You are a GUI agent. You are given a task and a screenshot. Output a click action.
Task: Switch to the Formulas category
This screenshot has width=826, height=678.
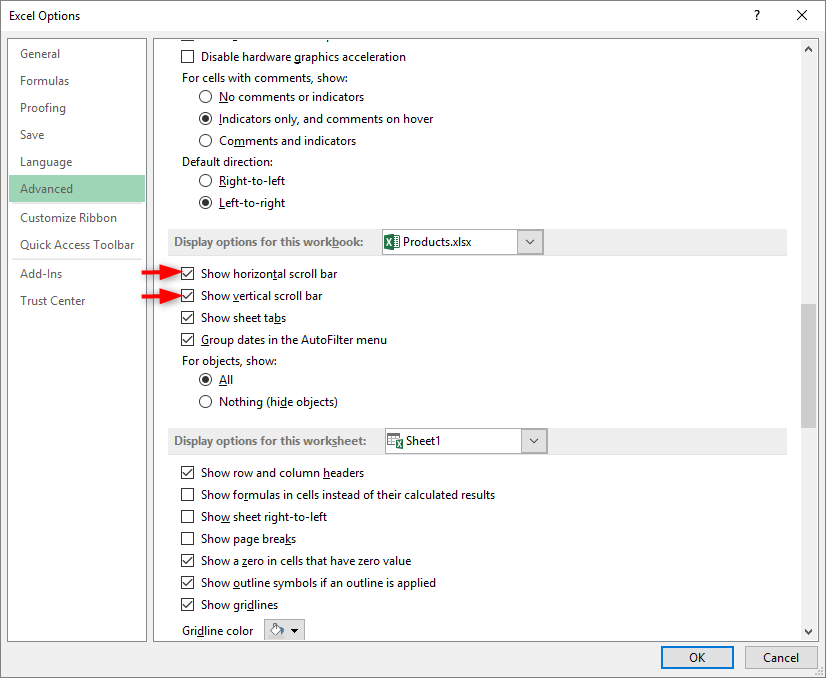tap(45, 81)
